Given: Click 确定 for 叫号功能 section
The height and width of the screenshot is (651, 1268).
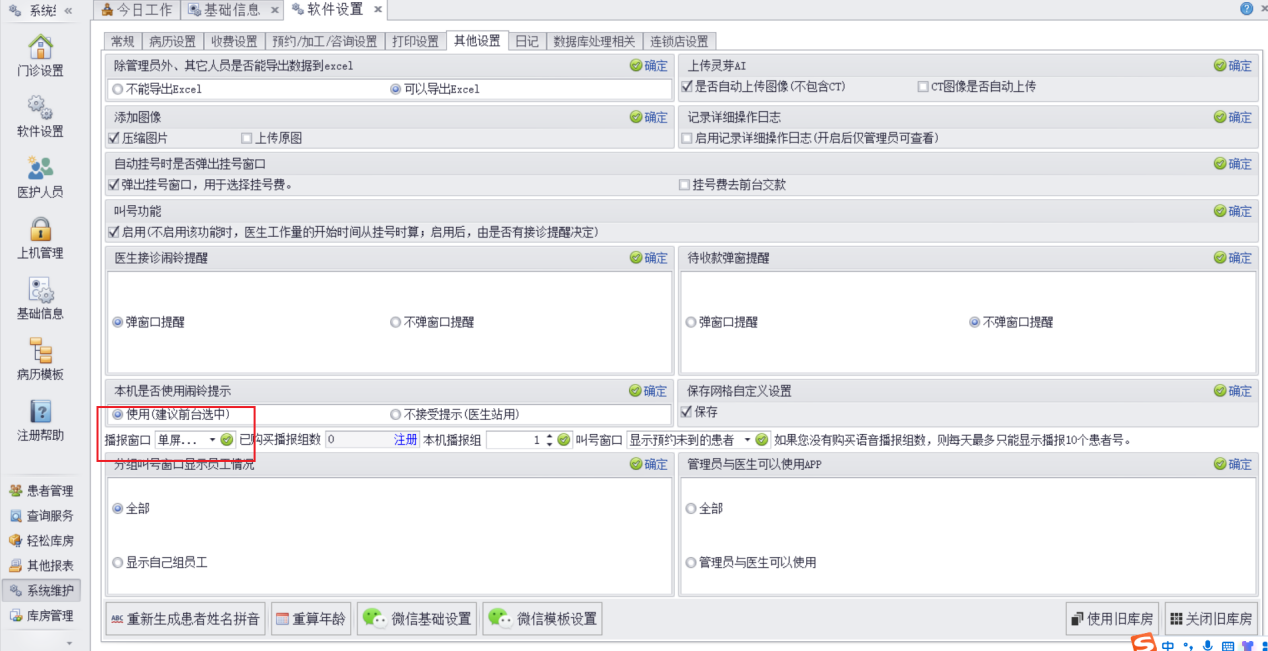Looking at the screenshot, I should coord(1233,211).
